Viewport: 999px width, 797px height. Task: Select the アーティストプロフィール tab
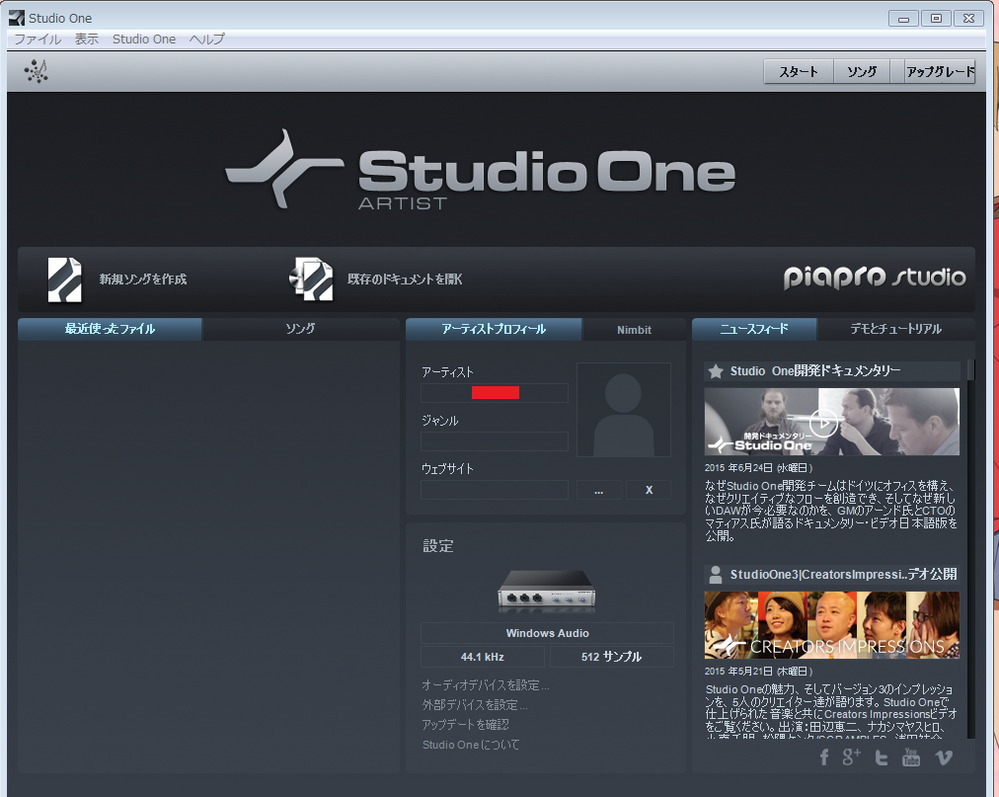(494, 329)
